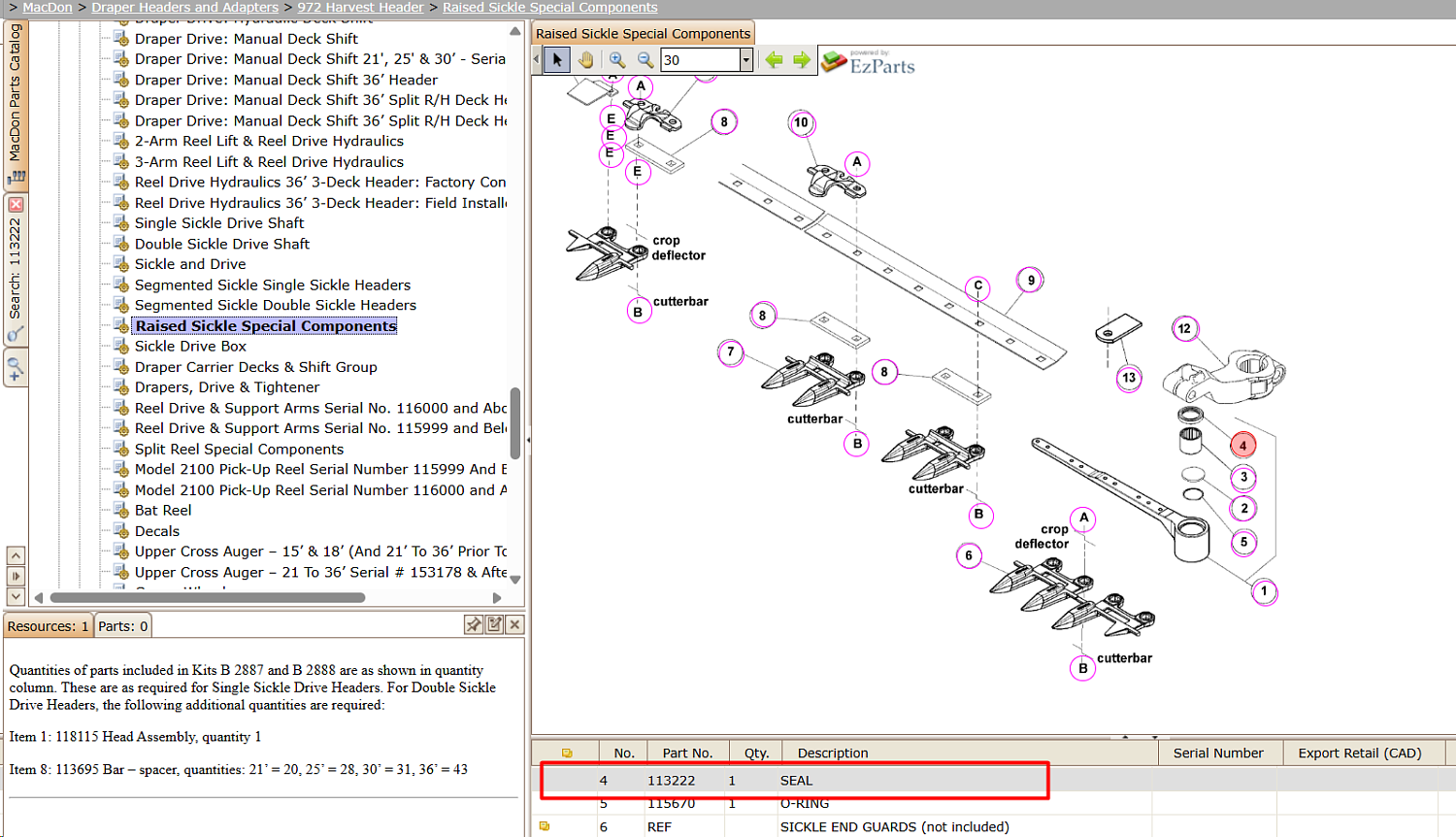Click callout number 12 on diagram
Screen dimensions: 1456x837
[1184, 329]
